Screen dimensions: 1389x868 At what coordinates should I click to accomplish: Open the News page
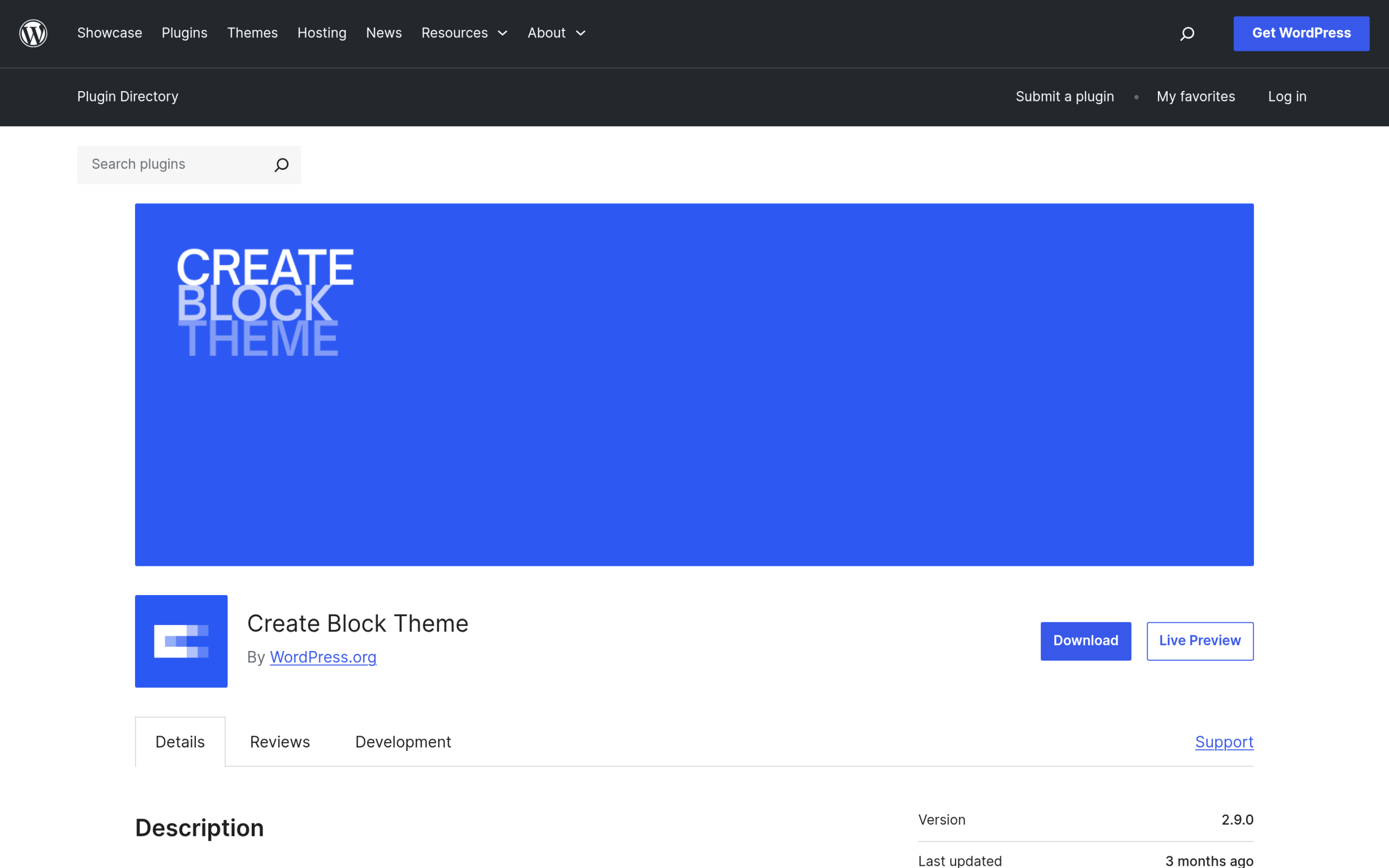[384, 33]
